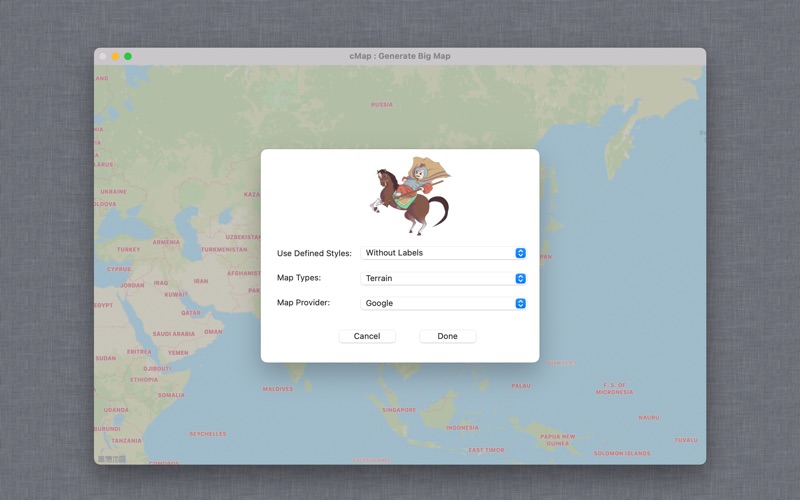Expand the Map Types dropdown showing Terrain
800x500 pixels.
(443, 278)
